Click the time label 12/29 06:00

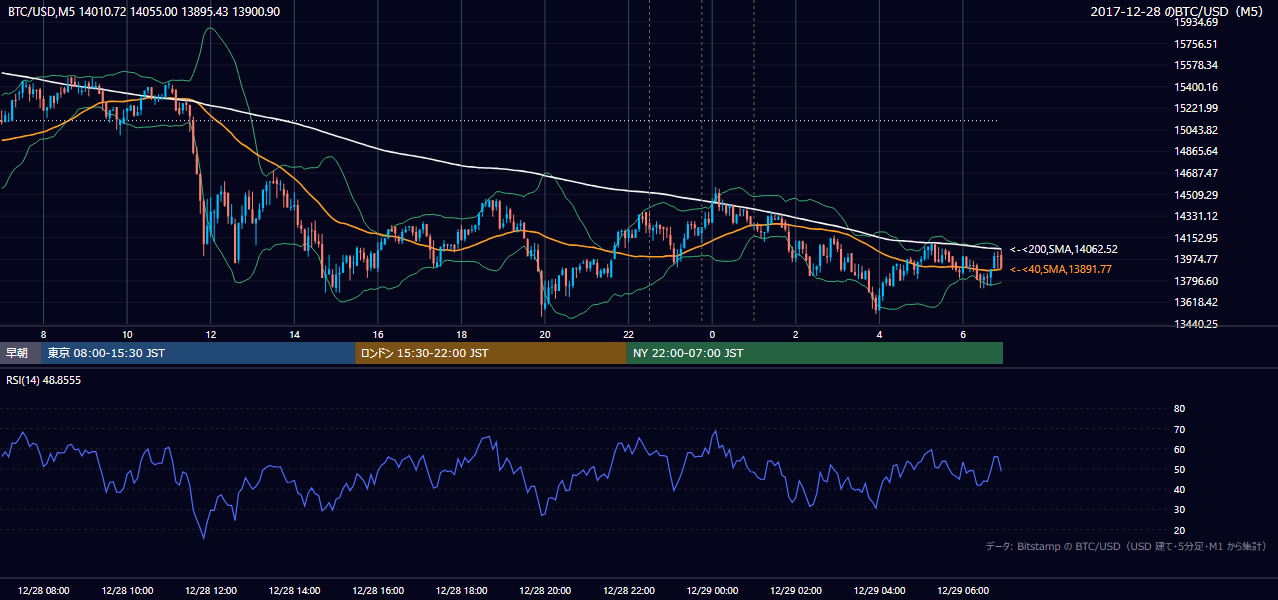click(963, 591)
